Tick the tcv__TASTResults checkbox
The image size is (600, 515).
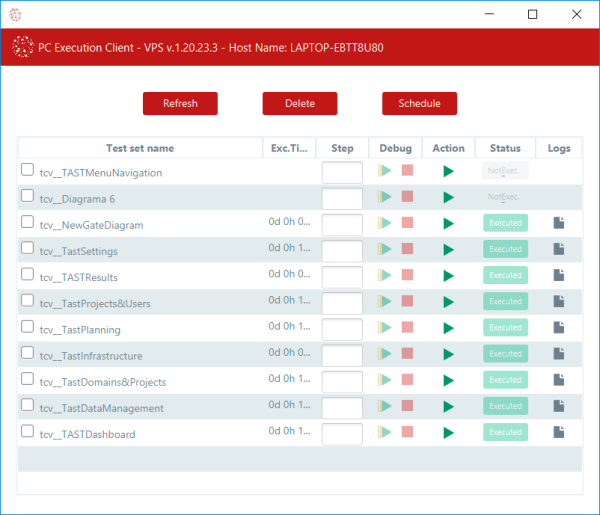27,274
